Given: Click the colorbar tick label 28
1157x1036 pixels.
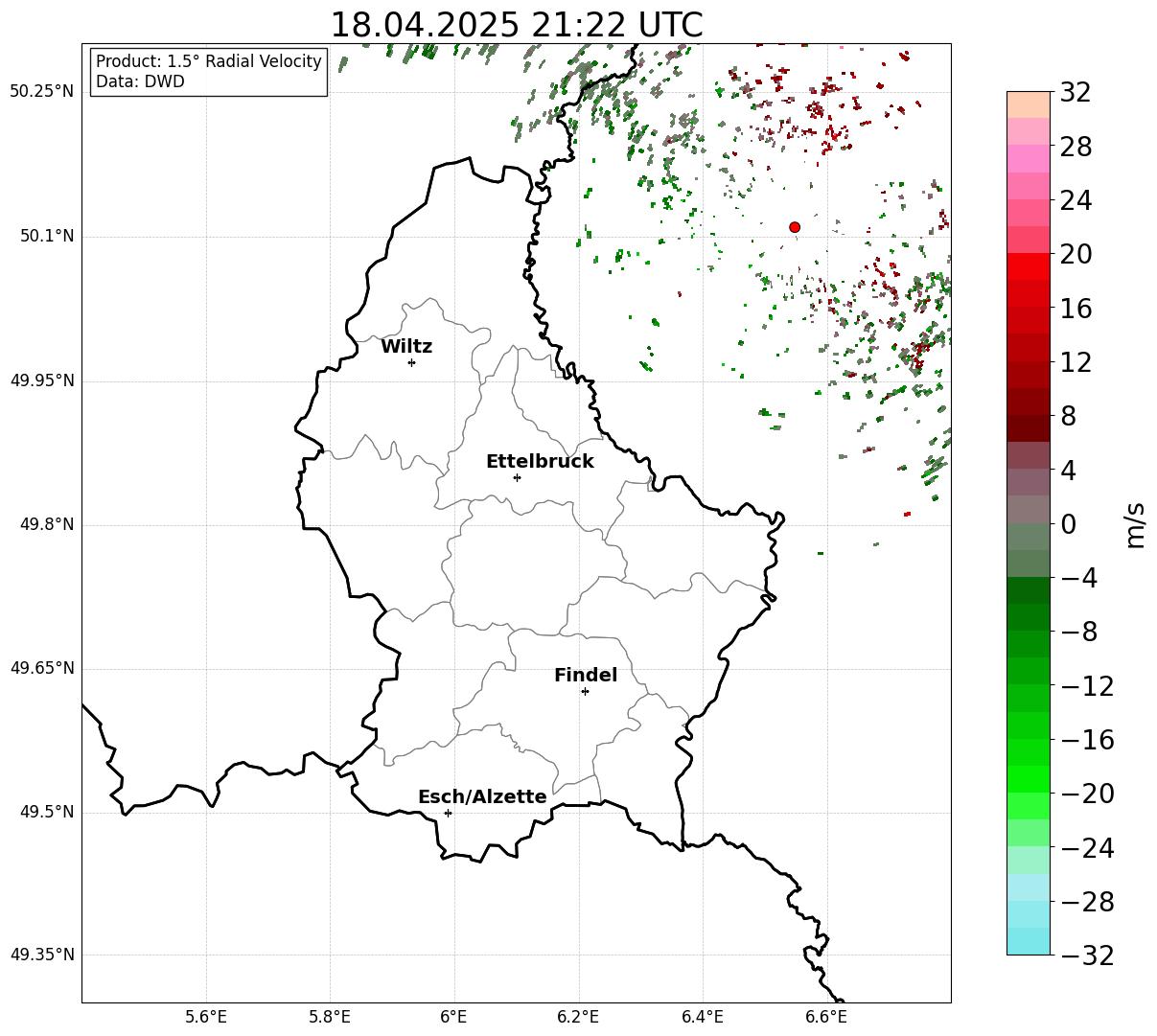Looking at the screenshot, I should click(x=1076, y=147).
